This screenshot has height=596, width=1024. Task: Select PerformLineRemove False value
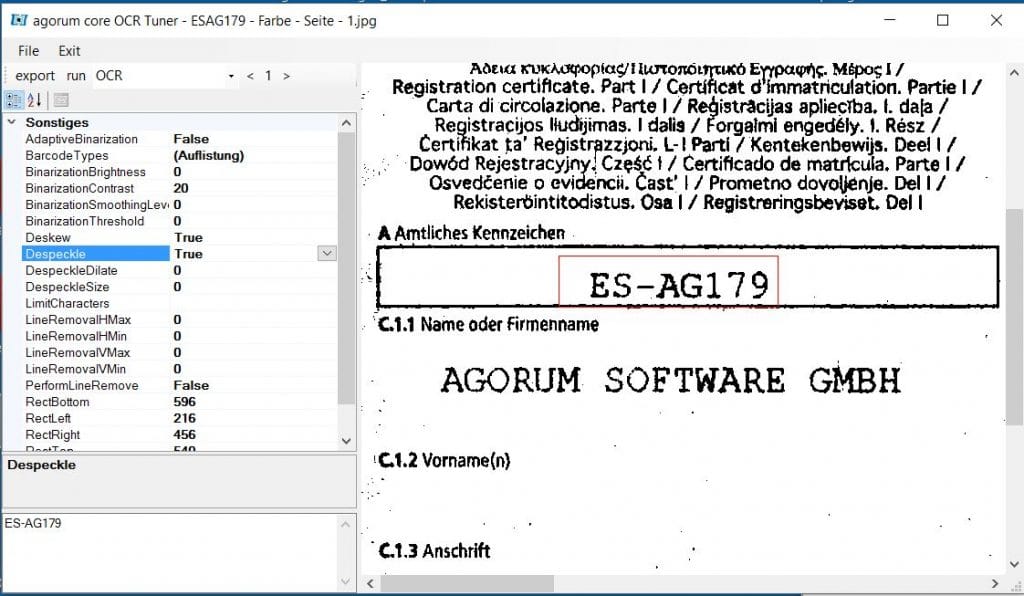coord(191,385)
